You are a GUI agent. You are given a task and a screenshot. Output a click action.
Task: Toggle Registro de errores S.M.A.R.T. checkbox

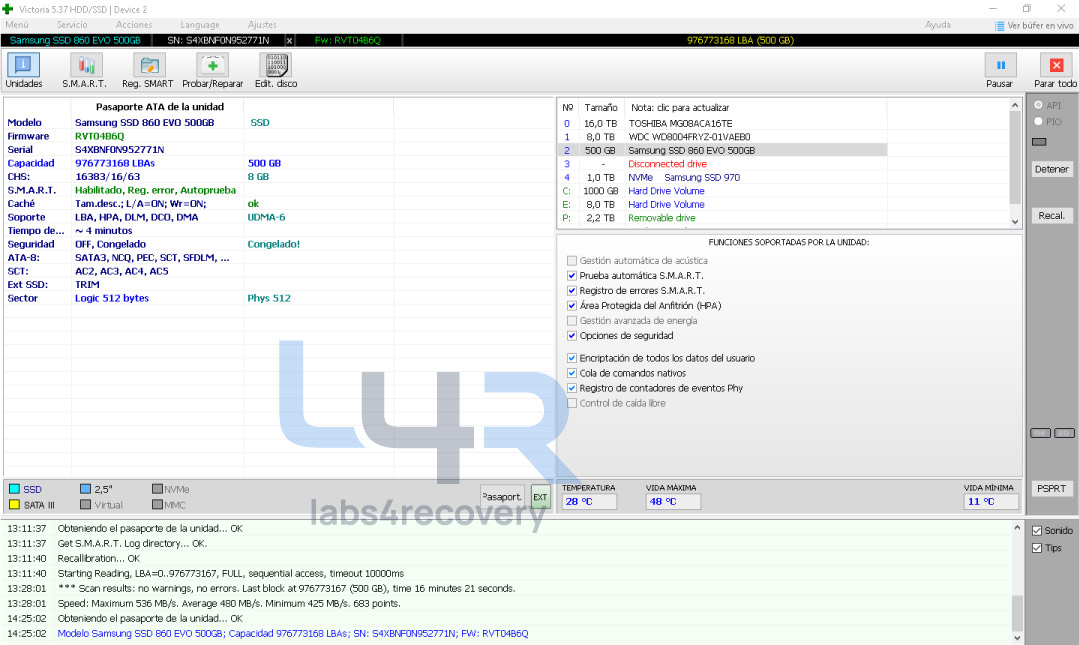click(572, 291)
